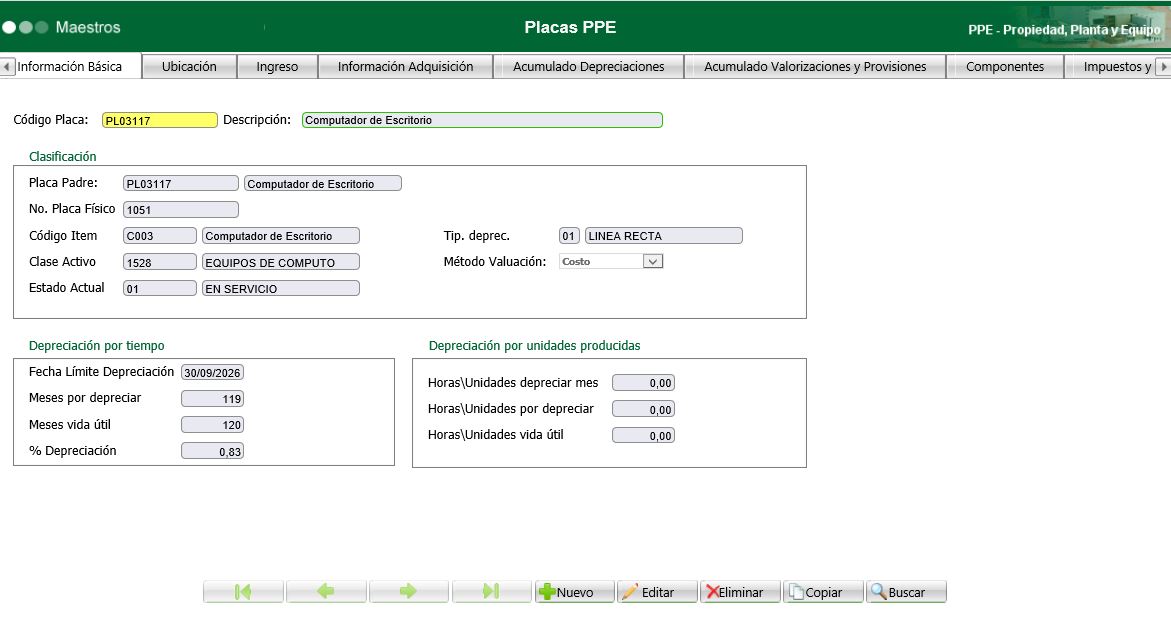Click the Clasificación section heading

point(63,156)
